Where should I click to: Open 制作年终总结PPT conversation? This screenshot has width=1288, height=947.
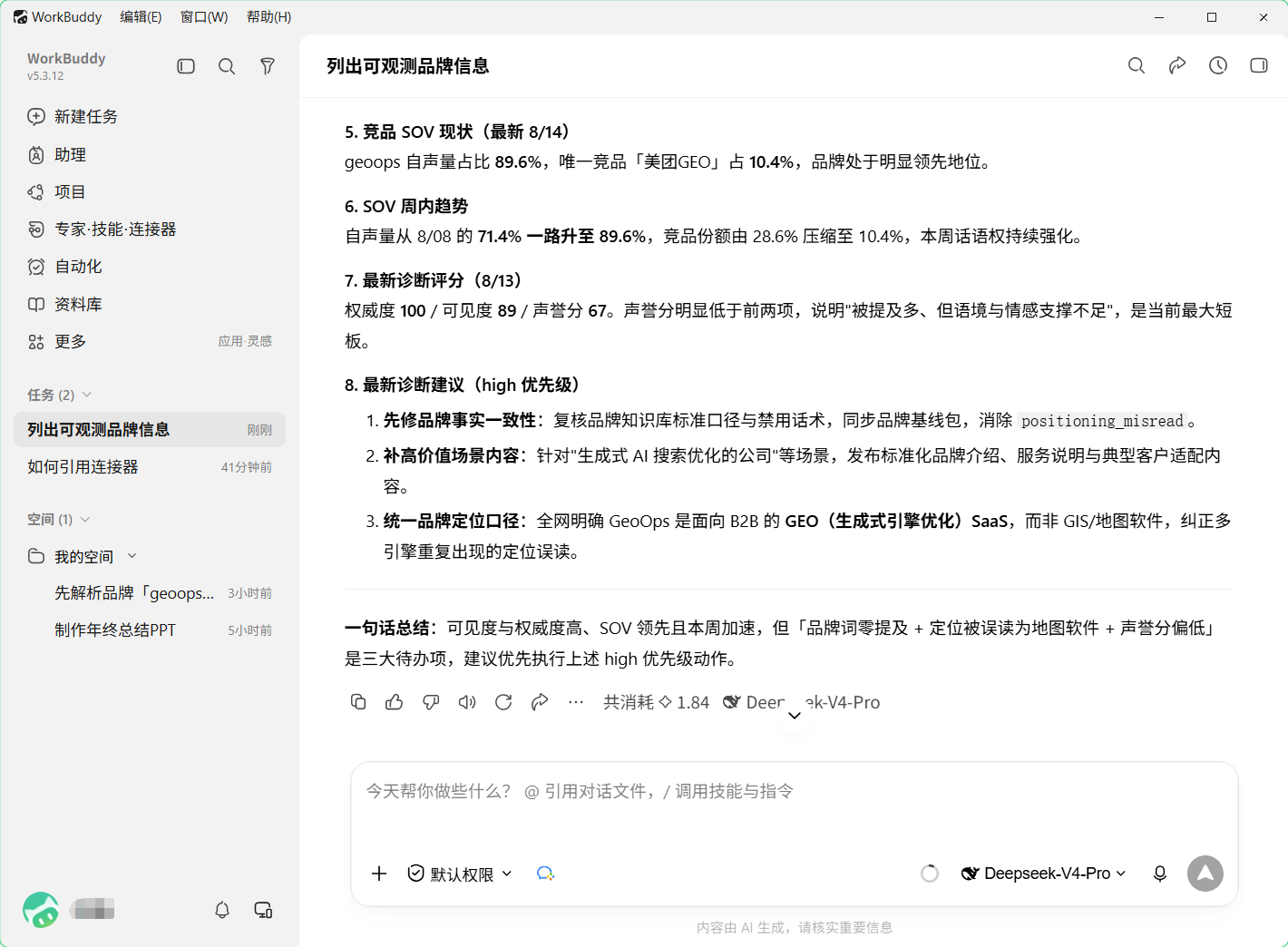[x=161, y=630]
